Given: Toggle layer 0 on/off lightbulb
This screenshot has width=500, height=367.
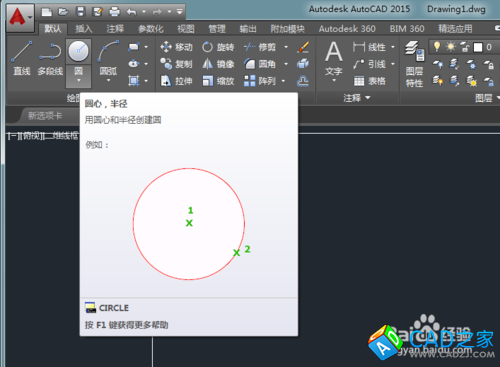Looking at the screenshot, I should pyautogui.click(x=437, y=47).
